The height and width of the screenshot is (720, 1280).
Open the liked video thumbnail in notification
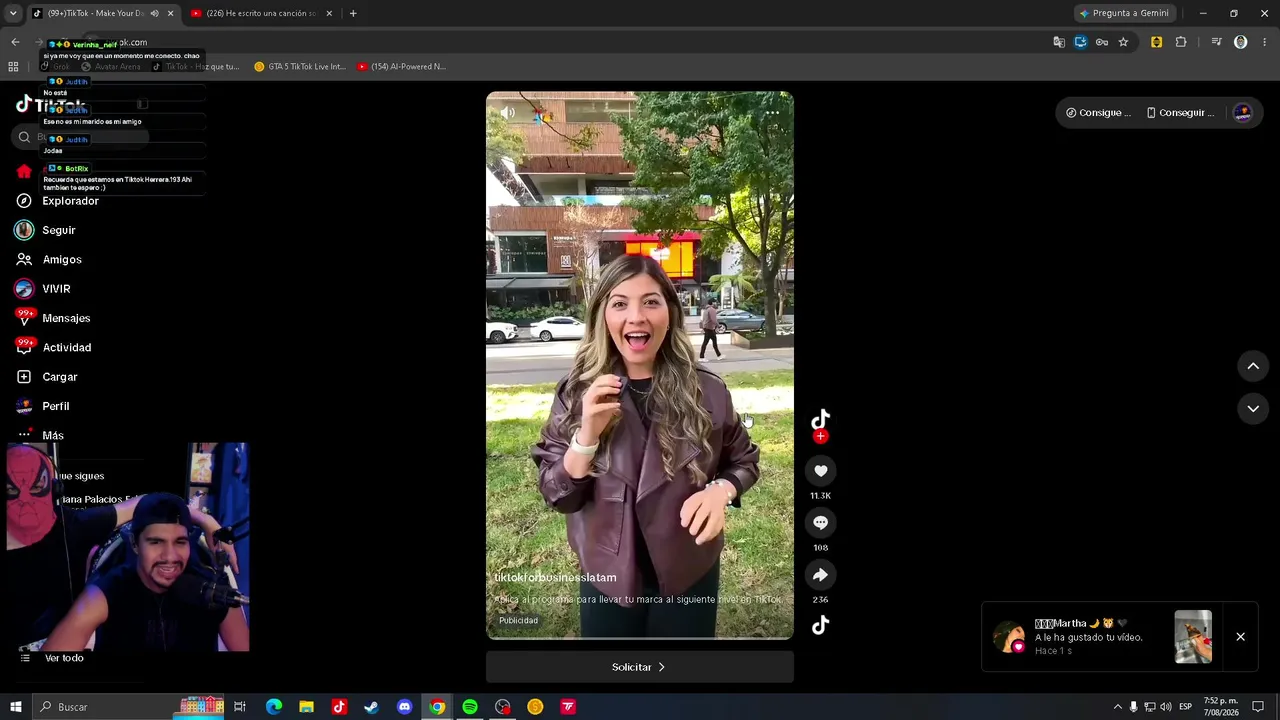1193,637
